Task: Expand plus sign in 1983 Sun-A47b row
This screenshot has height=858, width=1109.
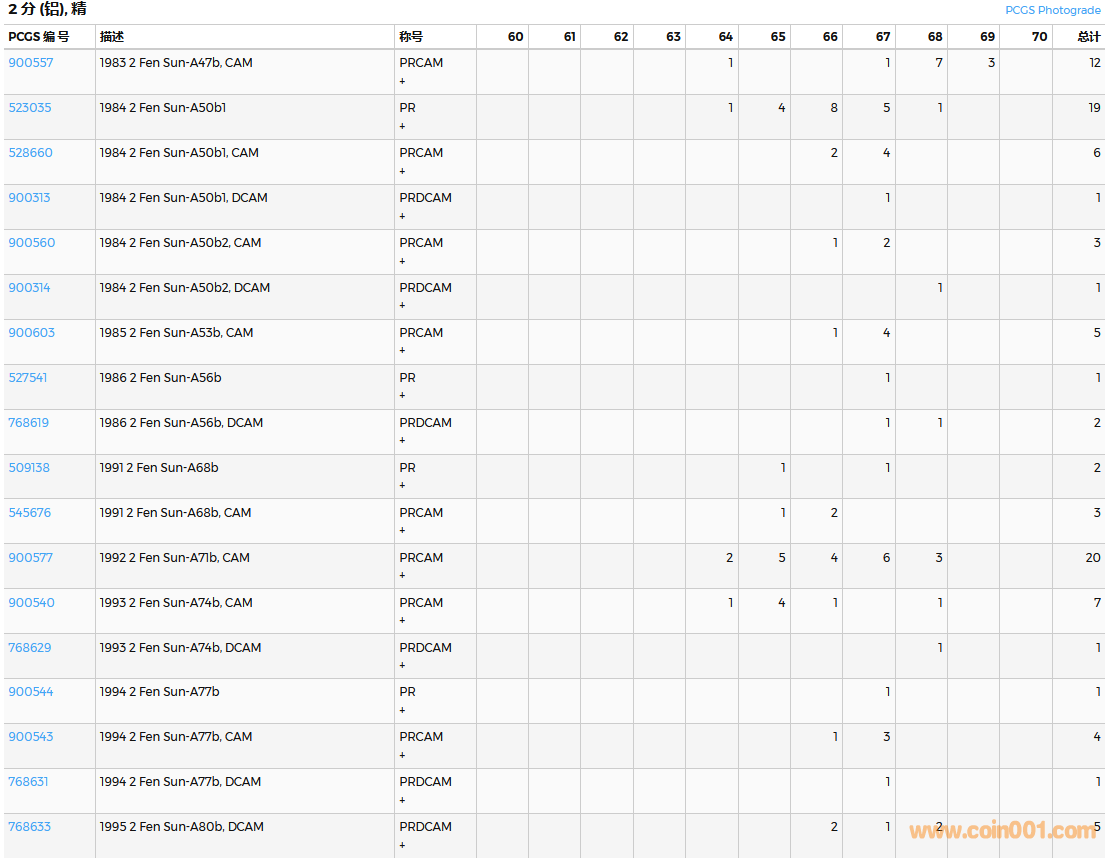Action: (403, 81)
